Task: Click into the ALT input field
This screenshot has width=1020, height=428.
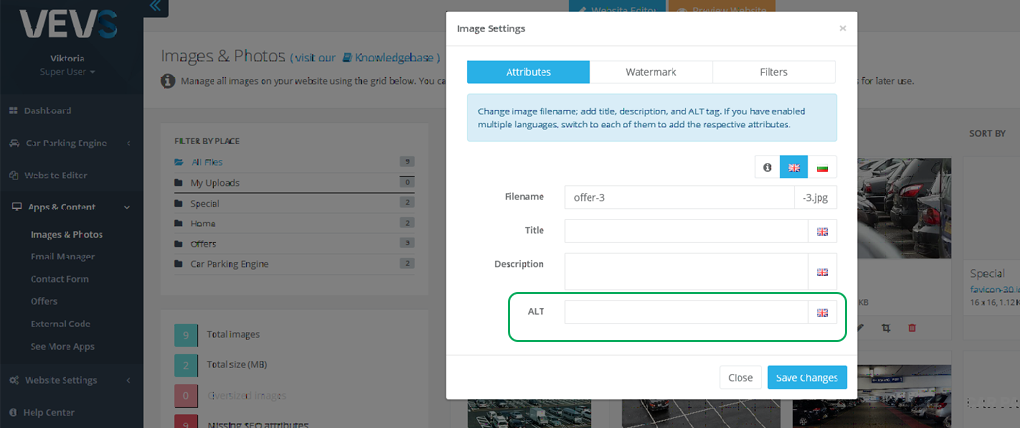Action: [x=686, y=312]
